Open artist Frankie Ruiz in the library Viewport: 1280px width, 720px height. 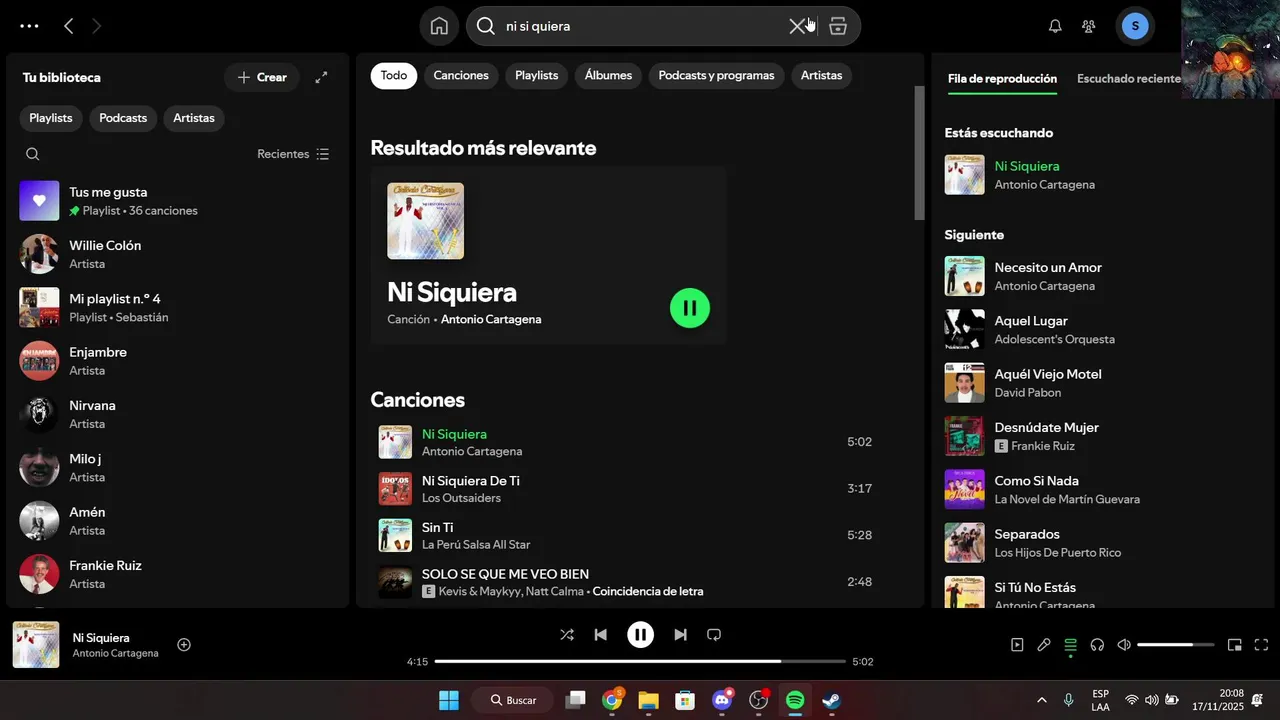click(176, 574)
